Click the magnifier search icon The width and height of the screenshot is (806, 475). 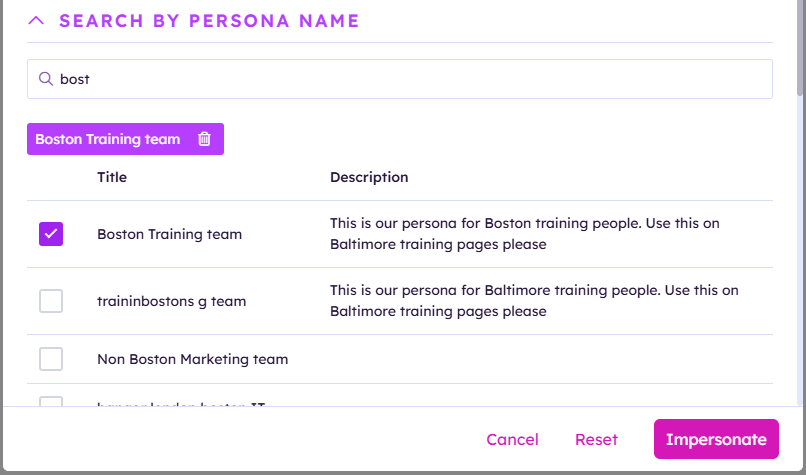45,79
